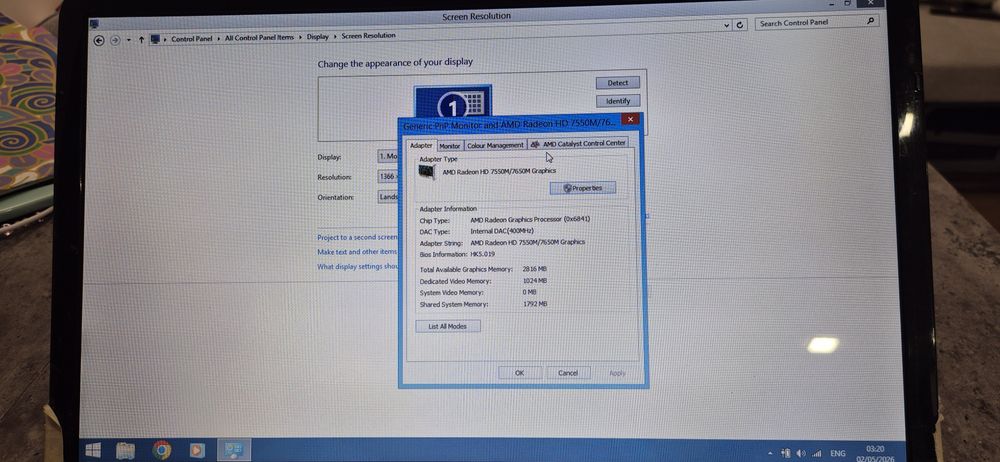The height and width of the screenshot is (462, 1000).
Task: Switch to AMD Catalyst Control Center tab
Action: point(578,144)
